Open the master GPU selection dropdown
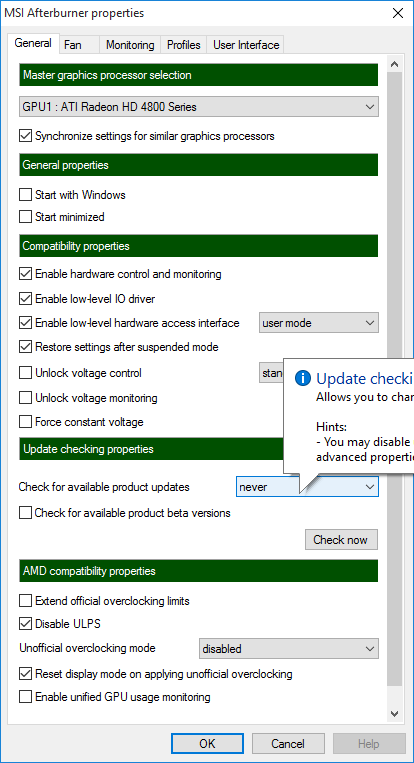Image resolution: width=414 pixels, height=763 pixels. [199, 107]
